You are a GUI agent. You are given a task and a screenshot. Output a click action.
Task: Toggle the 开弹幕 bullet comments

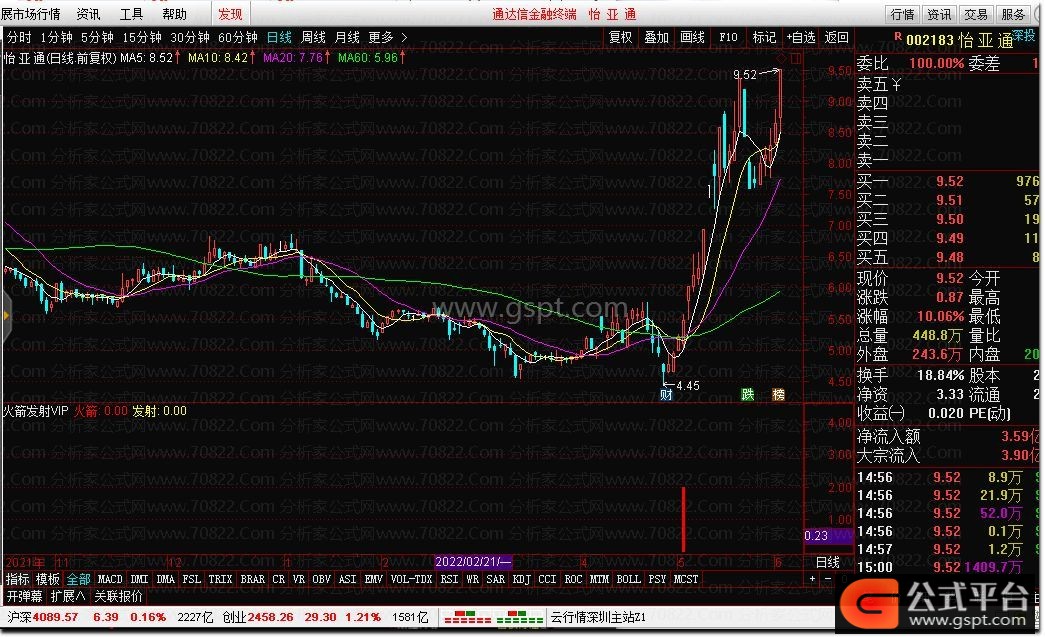(x=25, y=596)
